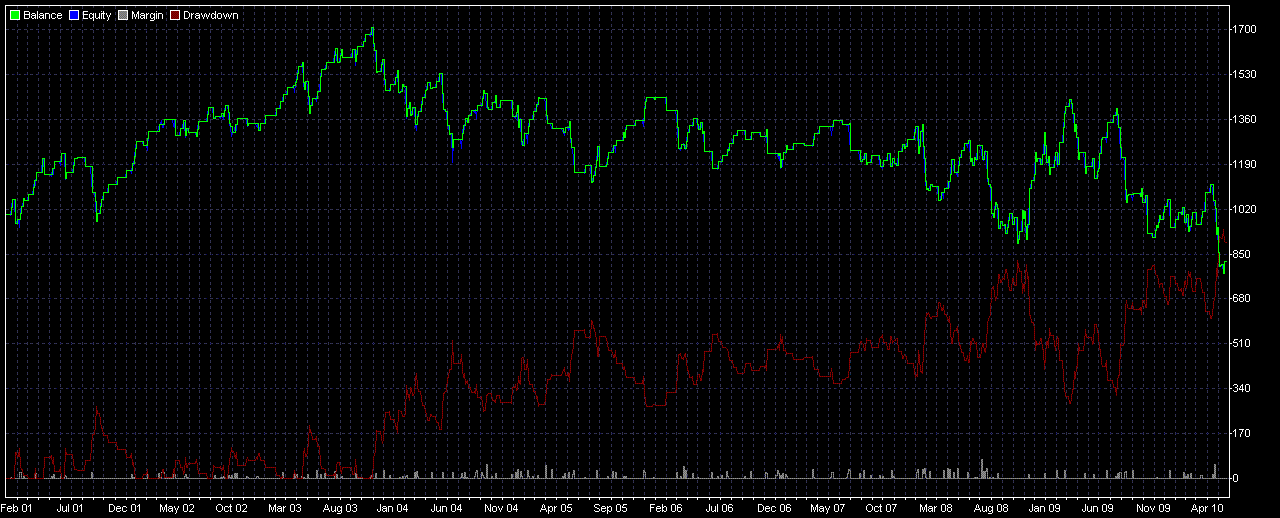Click the Nov 04 date label
The height and width of the screenshot is (518, 1280).
[499, 508]
